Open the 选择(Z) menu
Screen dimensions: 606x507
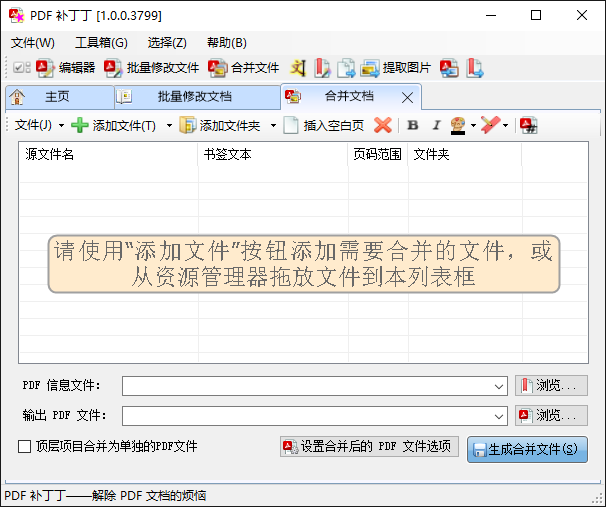[167, 43]
